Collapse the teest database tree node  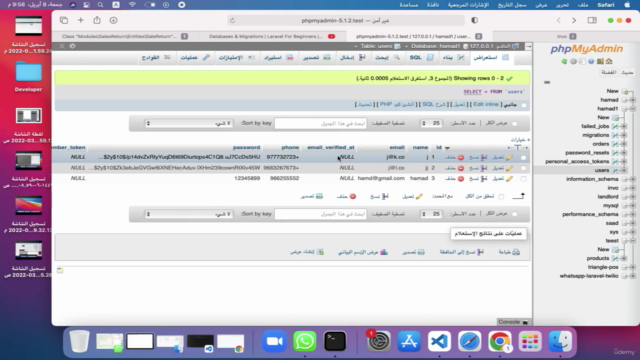click(632, 241)
